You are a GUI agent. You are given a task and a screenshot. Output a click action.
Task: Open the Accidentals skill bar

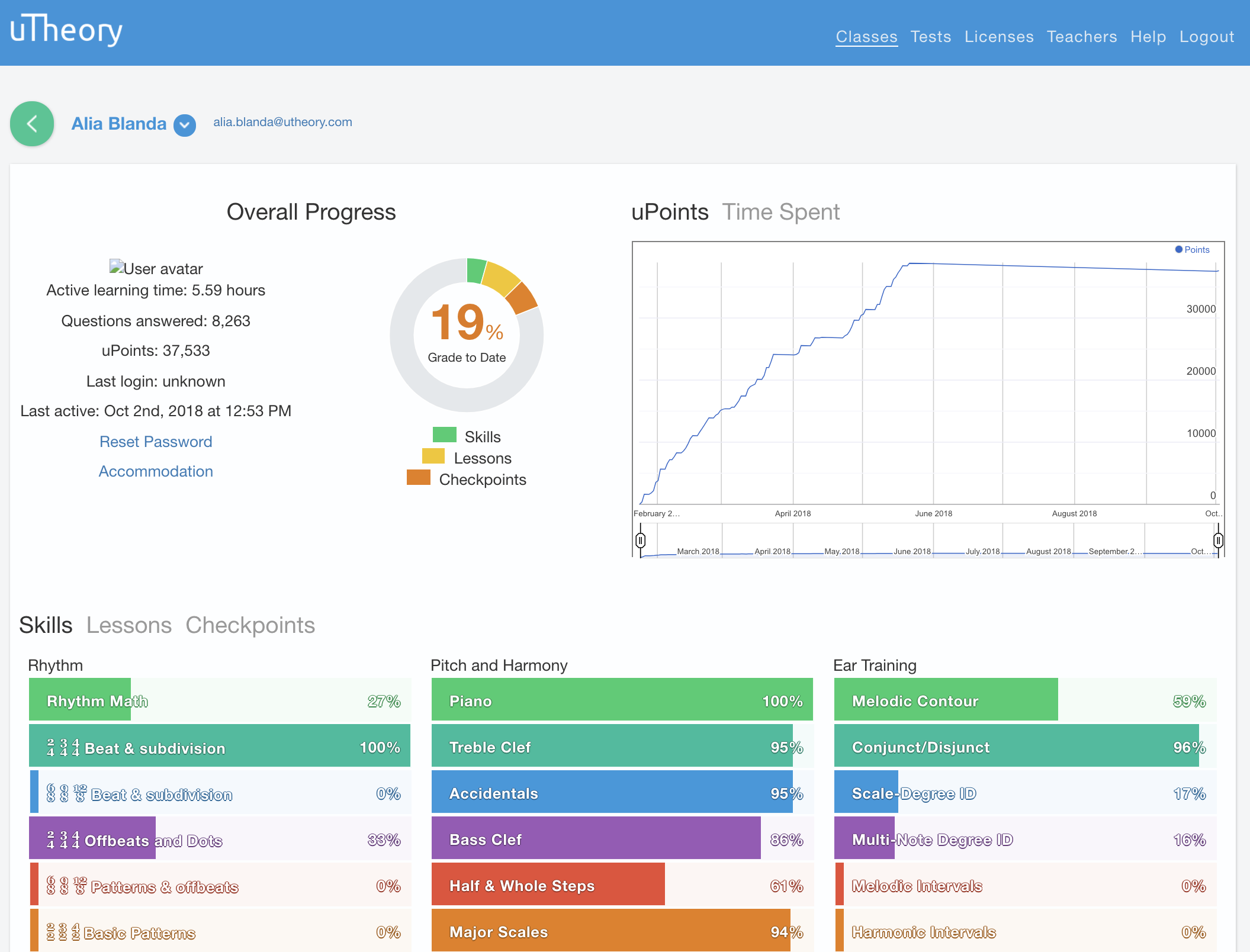coord(622,792)
